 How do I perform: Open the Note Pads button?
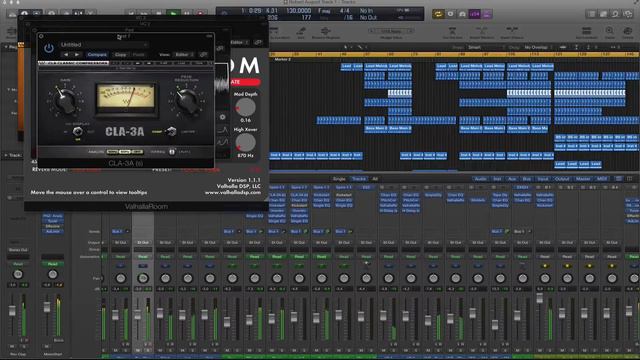(x=603, y=14)
